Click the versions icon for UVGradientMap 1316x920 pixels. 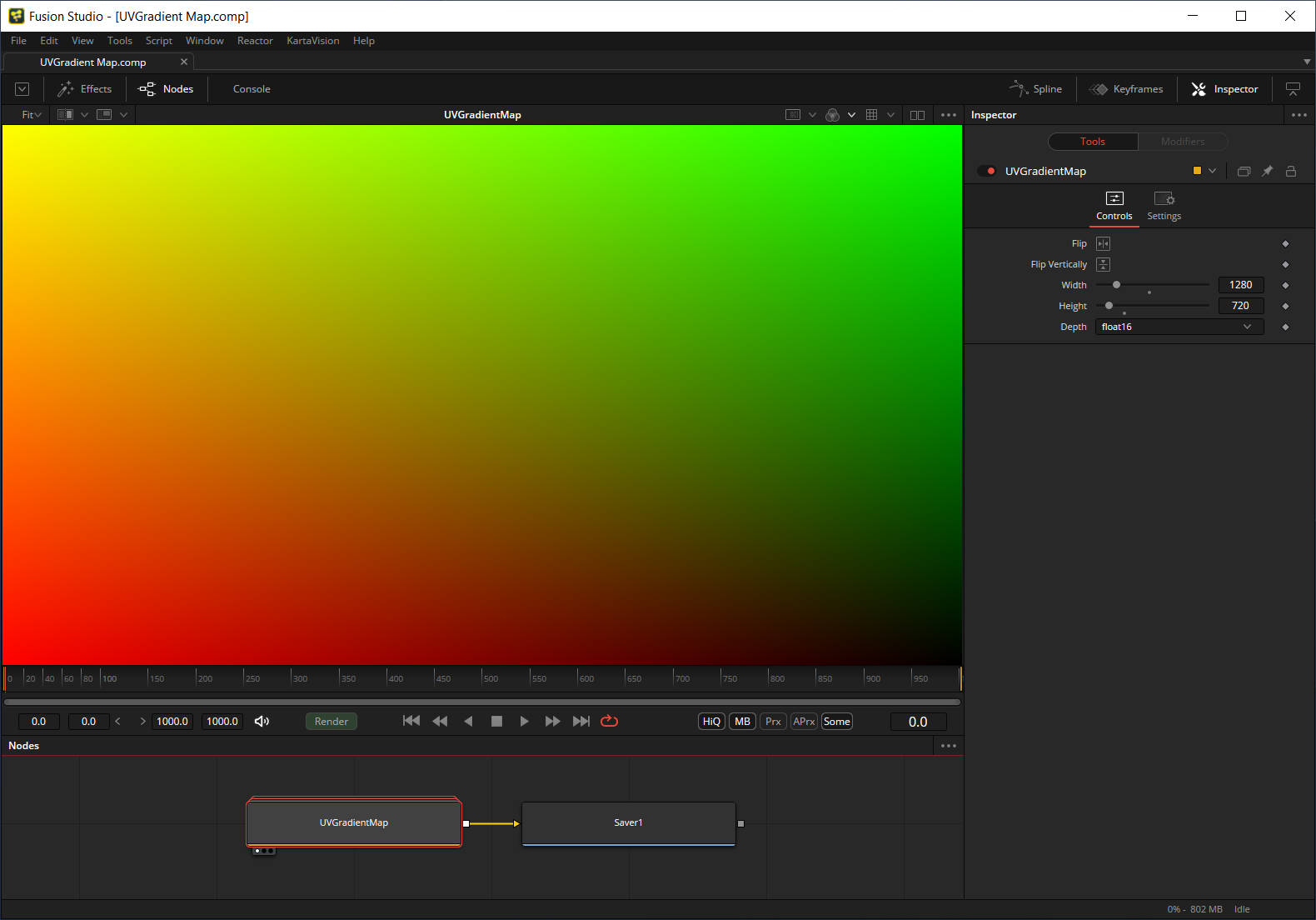tap(1244, 171)
